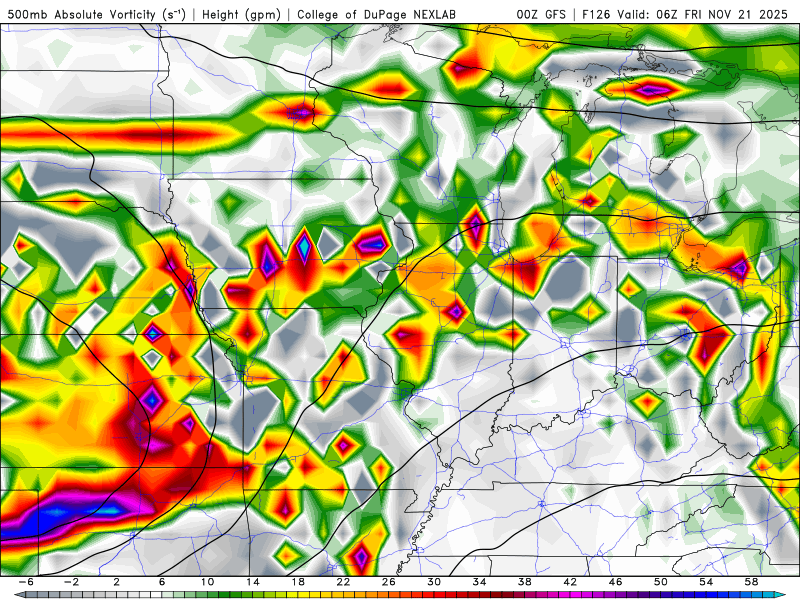The image size is (800, 600).
Task: Click the '54' color scale label
Action: tap(707, 582)
